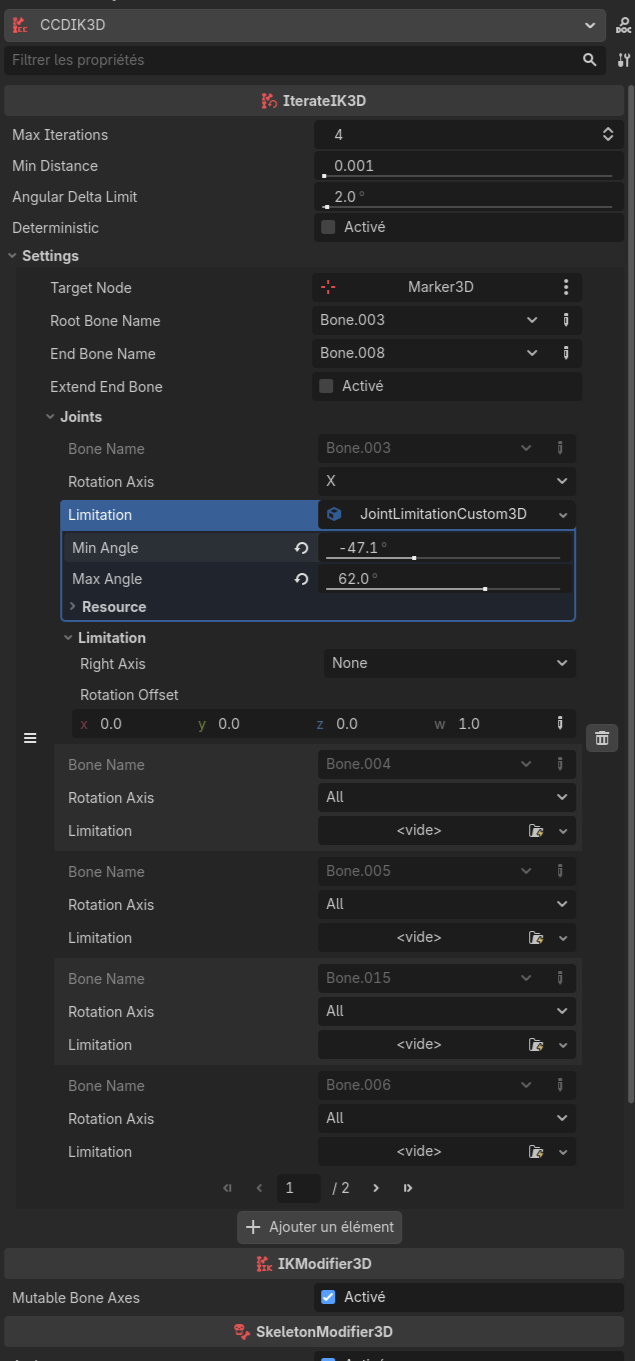Open the Right Axis dropdown set to None
635x1361 pixels.
(449, 663)
